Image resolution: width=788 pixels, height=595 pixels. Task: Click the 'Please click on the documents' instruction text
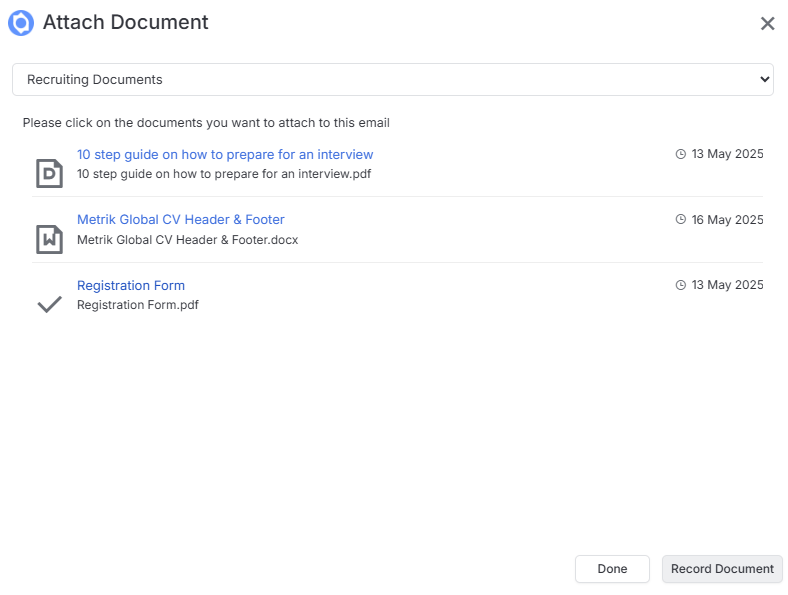[206, 123]
